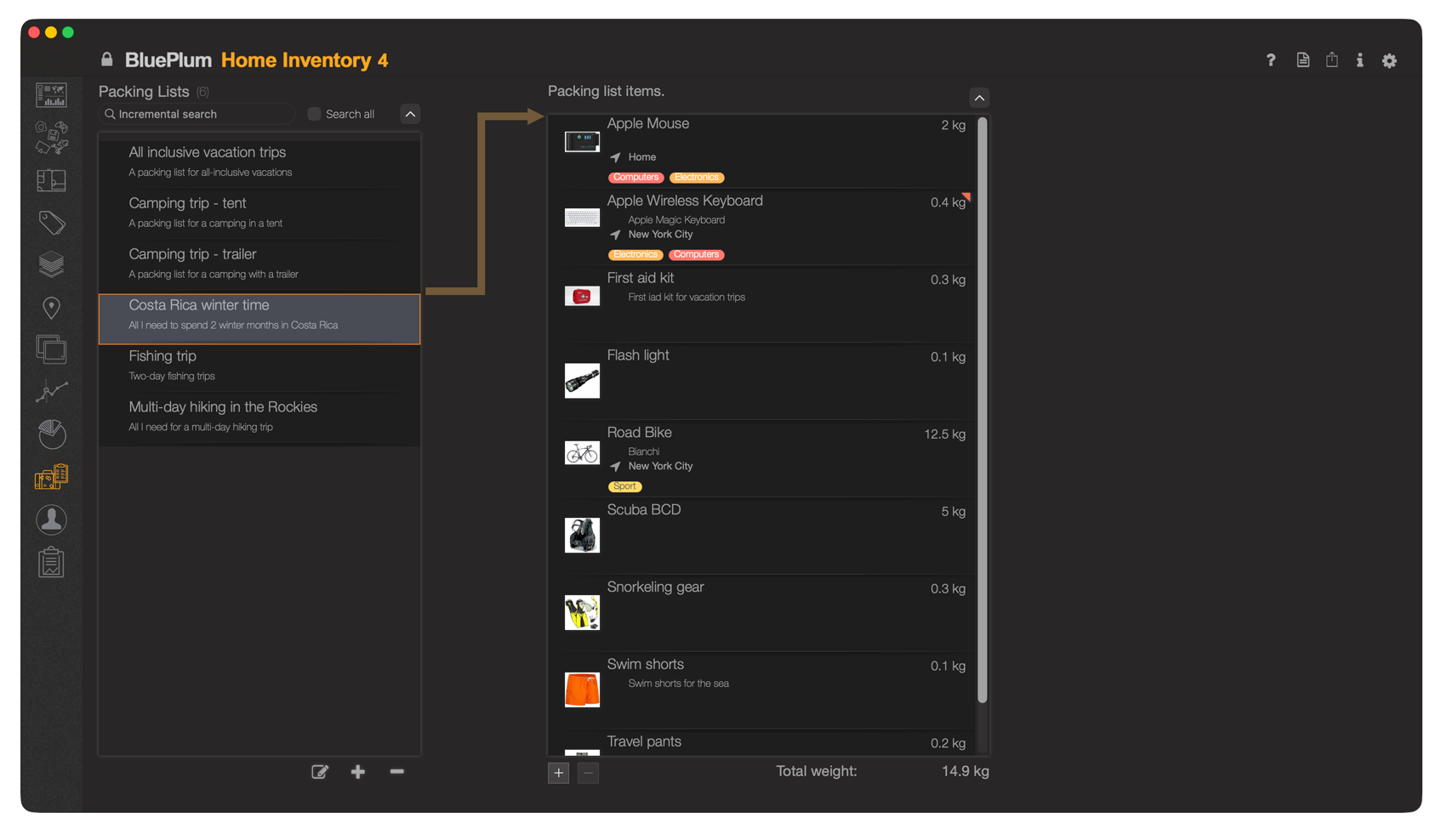Click the Road Bike thumbnail image
This screenshot has width=1453, height=840.
pyautogui.click(x=582, y=453)
